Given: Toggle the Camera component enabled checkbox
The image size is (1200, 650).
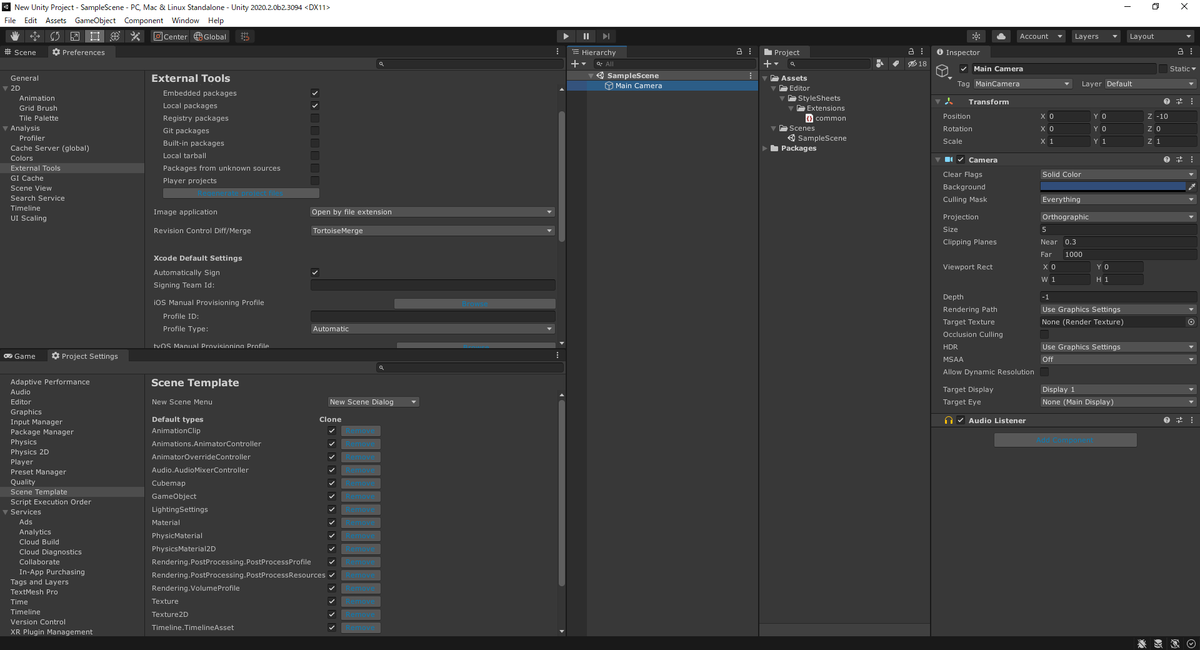Looking at the screenshot, I should tap(961, 159).
